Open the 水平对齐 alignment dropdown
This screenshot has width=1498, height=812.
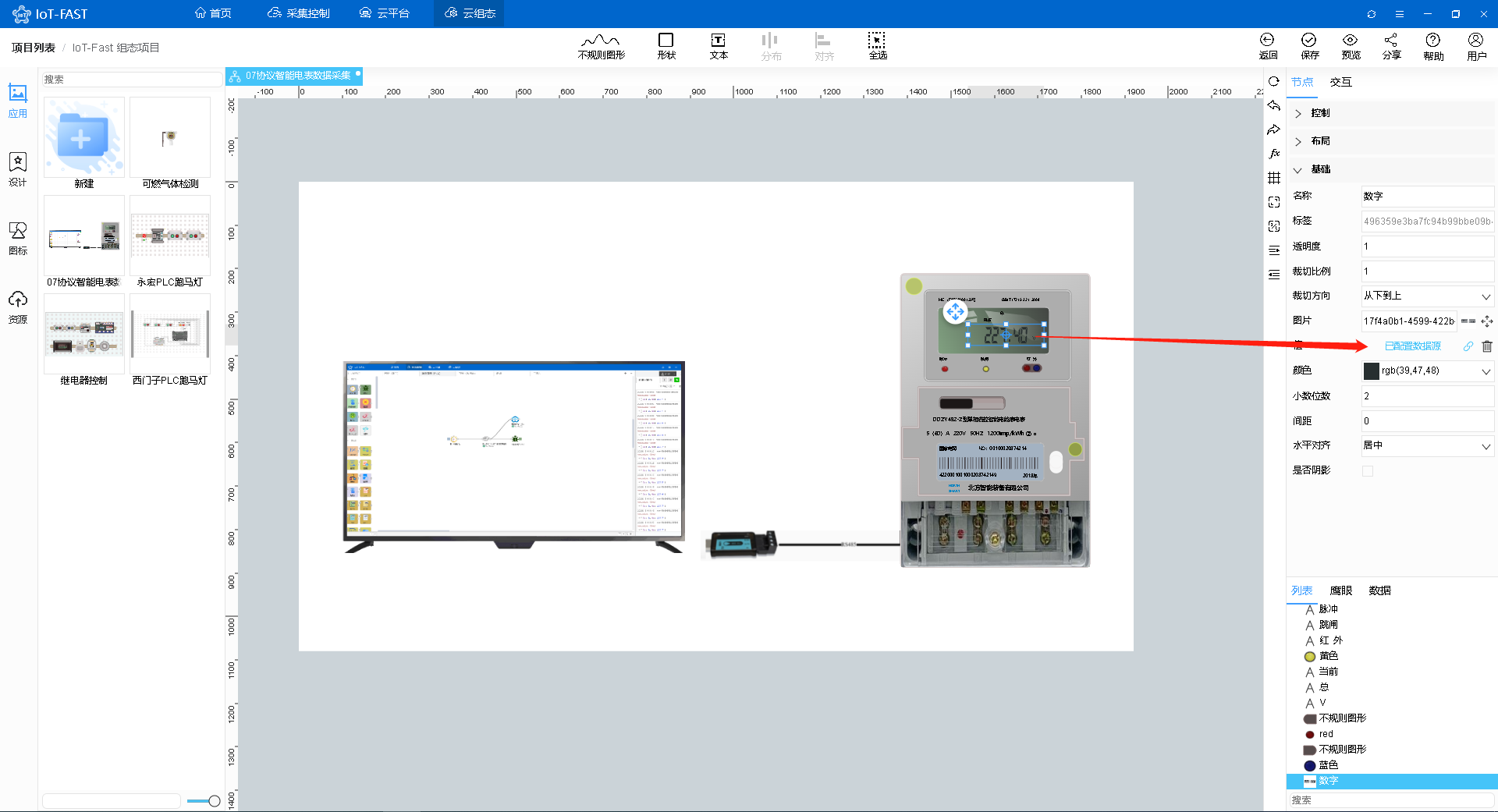1428,446
